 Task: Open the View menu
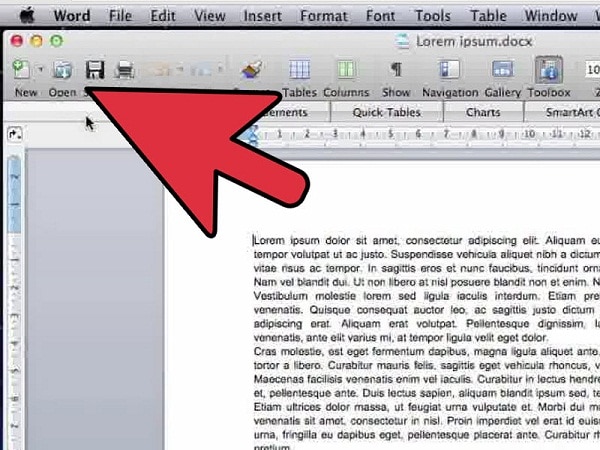coord(210,16)
